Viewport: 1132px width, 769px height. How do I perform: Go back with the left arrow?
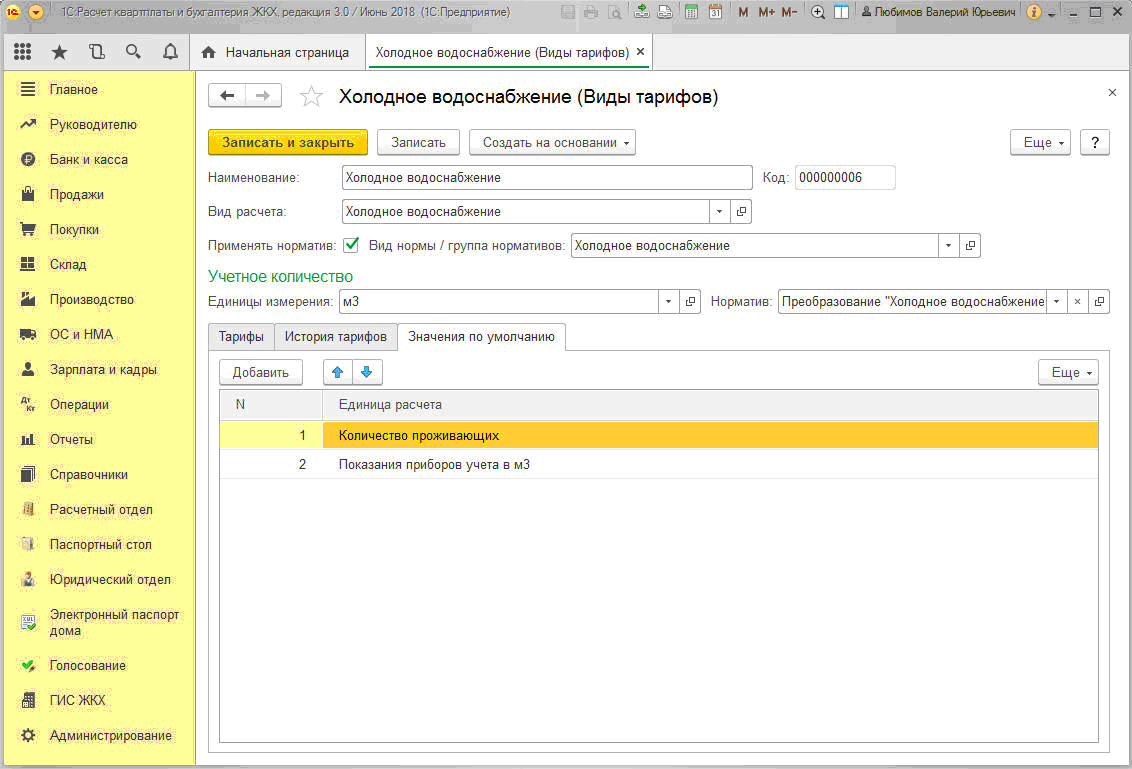[227, 95]
